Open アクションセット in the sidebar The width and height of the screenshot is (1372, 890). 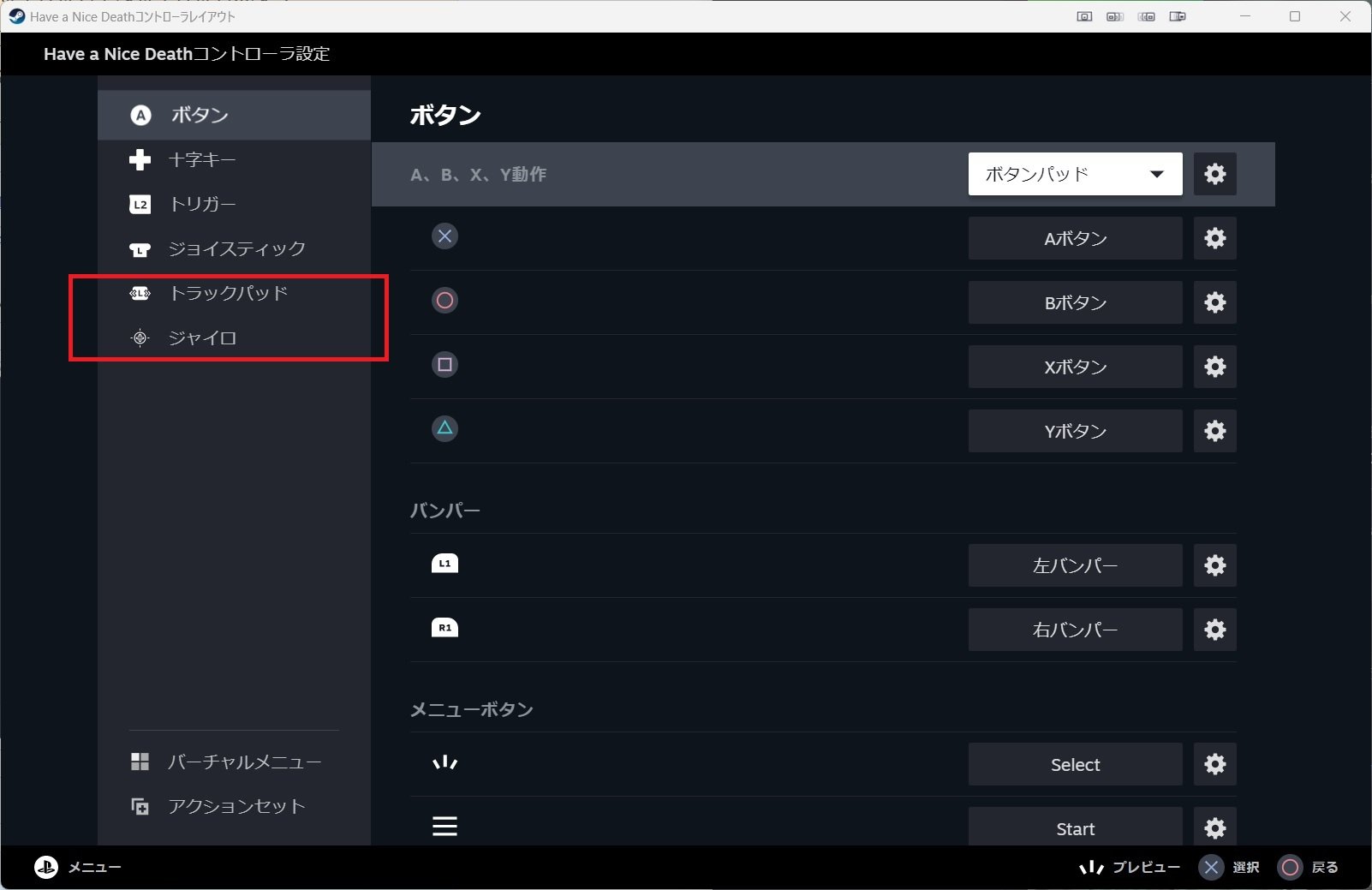234,806
